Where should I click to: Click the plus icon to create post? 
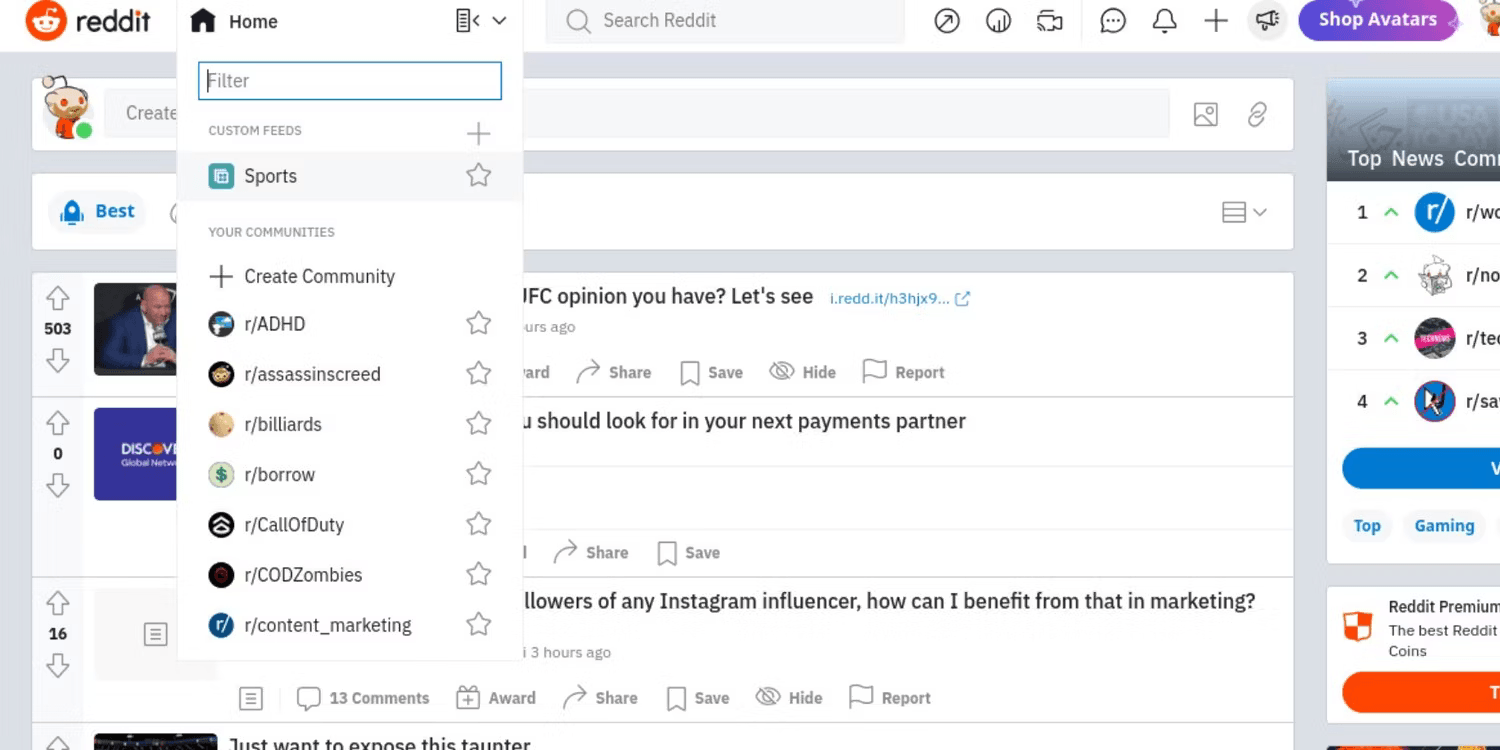(1215, 21)
